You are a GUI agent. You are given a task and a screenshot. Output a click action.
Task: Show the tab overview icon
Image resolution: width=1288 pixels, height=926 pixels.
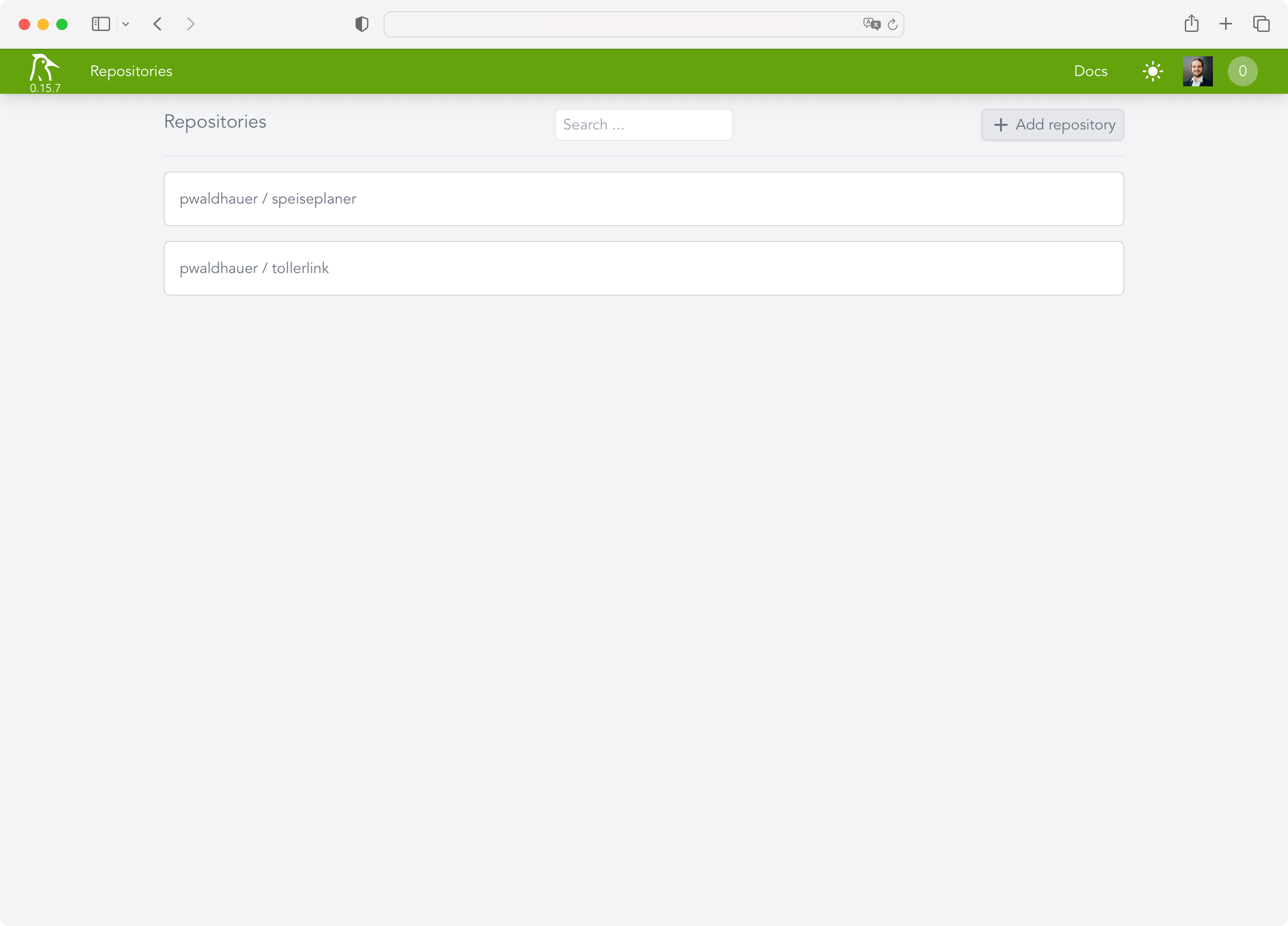[x=1261, y=24]
